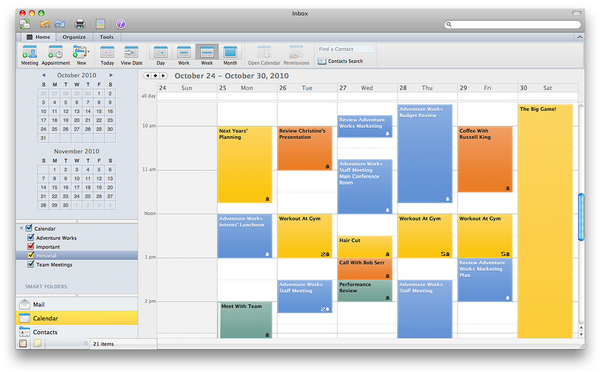Viewport: 600px width, 372px height.
Task: Click the Print icon
Action: tap(80, 24)
